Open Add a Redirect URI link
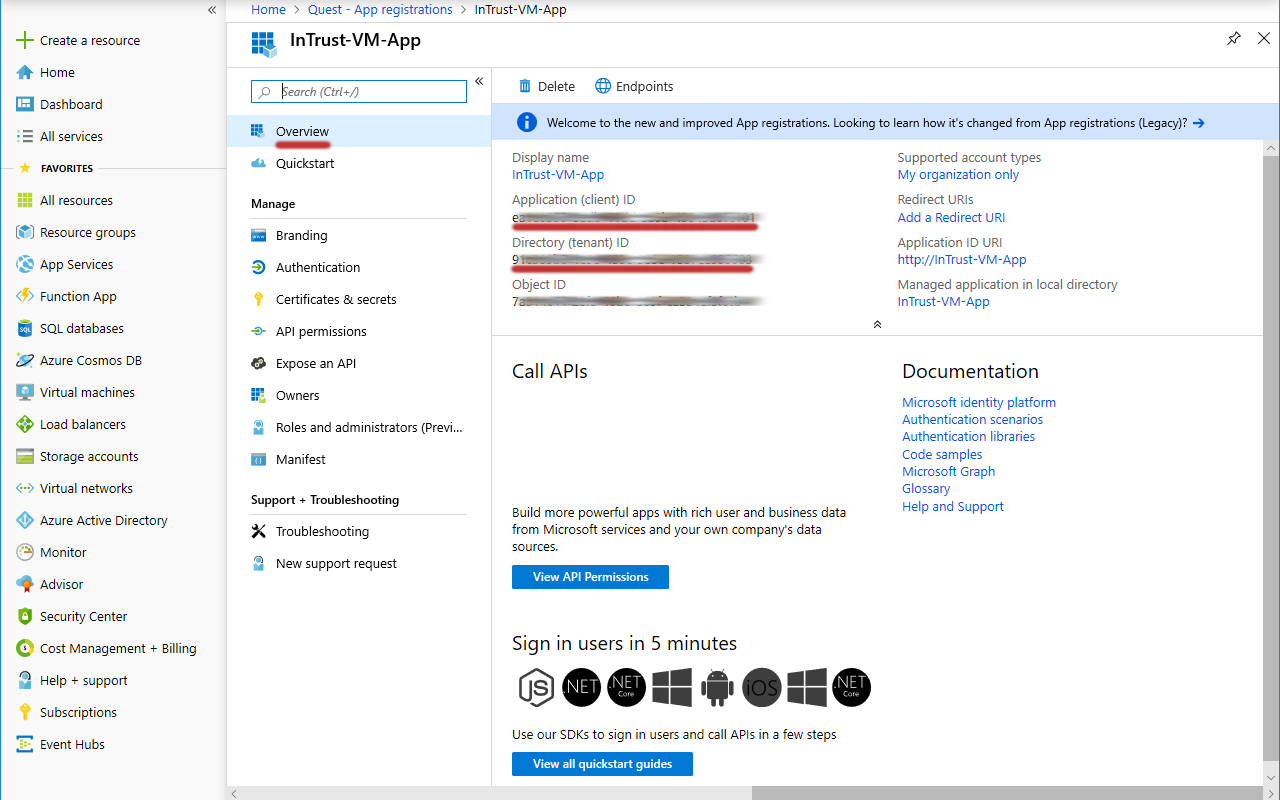The width and height of the screenshot is (1280, 800). 951,217
